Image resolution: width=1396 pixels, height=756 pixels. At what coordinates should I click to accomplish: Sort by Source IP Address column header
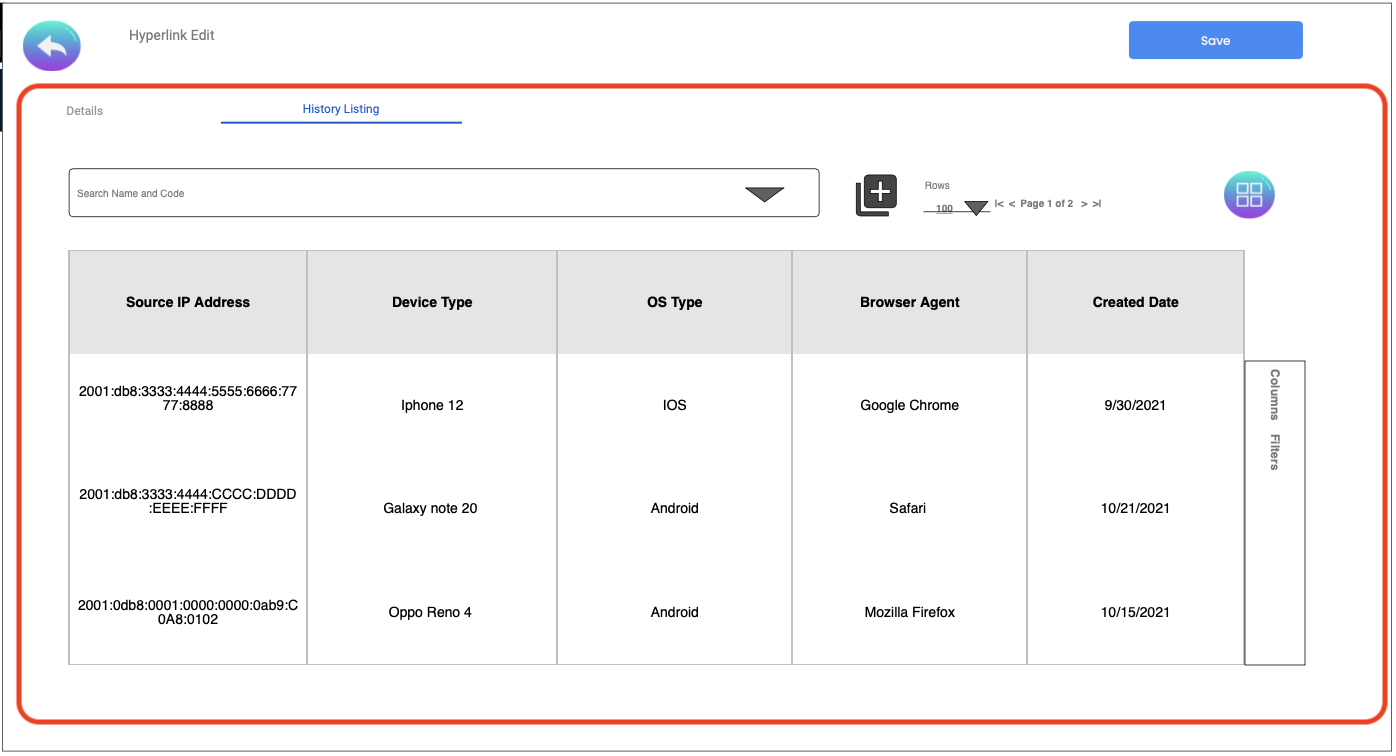pos(188,302)
